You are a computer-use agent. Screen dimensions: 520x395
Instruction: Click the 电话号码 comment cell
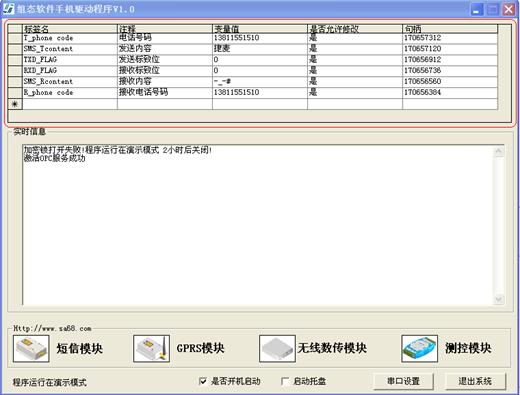165,38
